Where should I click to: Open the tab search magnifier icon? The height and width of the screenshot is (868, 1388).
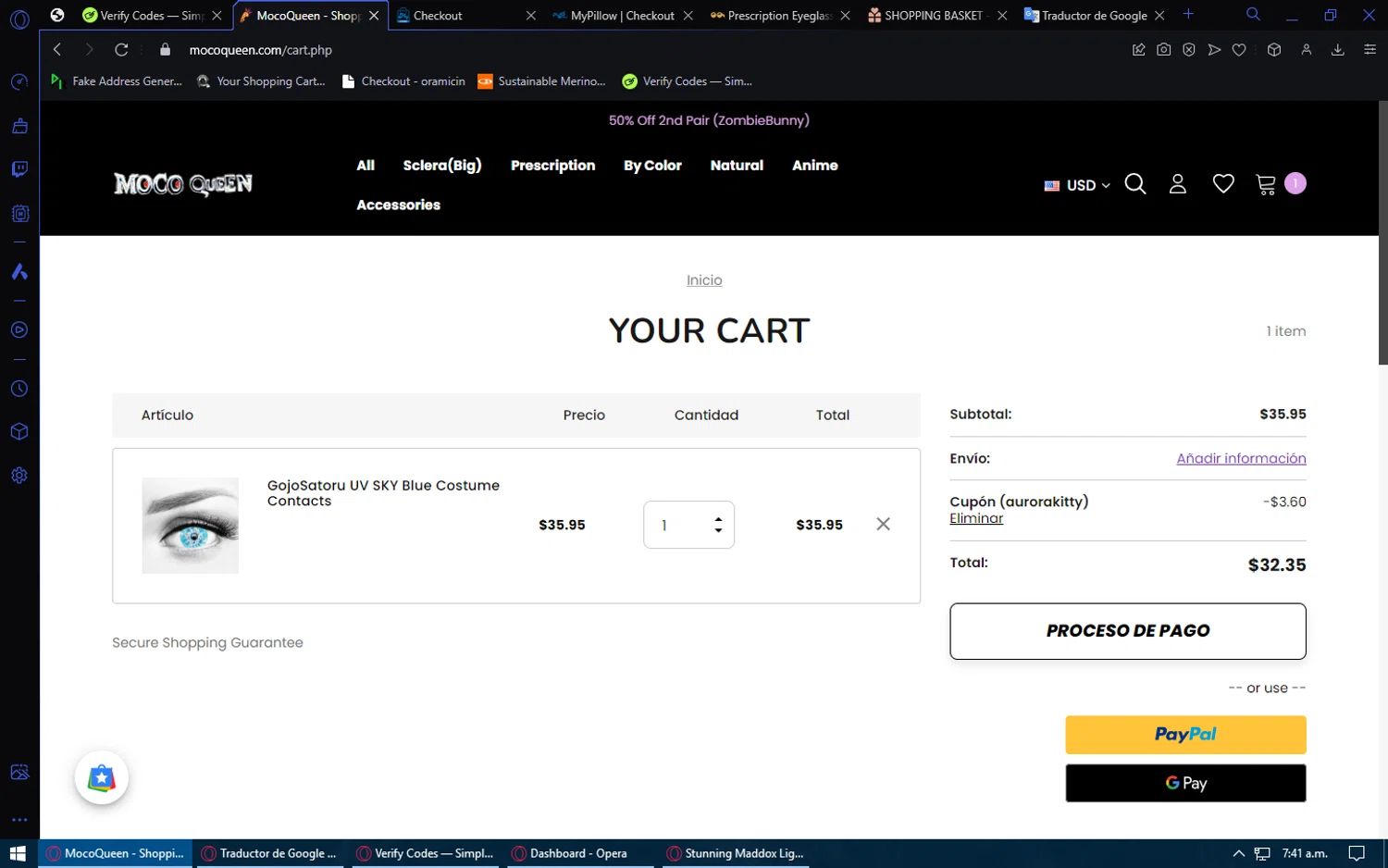click(x=1253, y=15)
